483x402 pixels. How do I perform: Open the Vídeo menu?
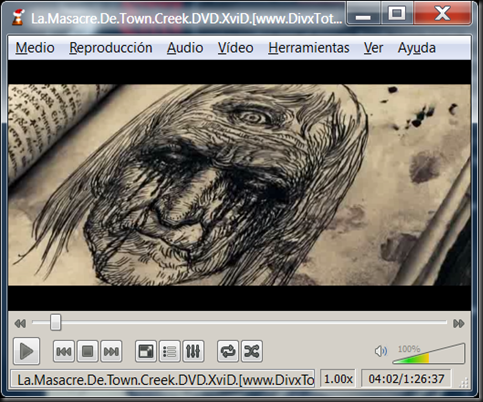point(236,48)
